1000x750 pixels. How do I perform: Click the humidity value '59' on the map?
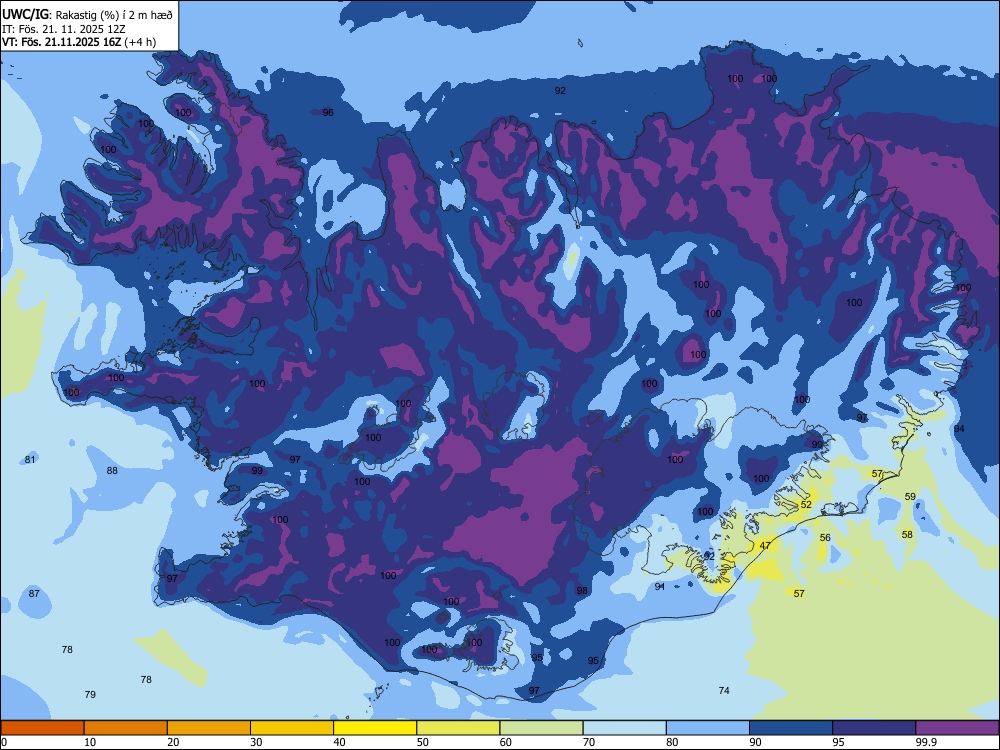[x=910, y=496]
